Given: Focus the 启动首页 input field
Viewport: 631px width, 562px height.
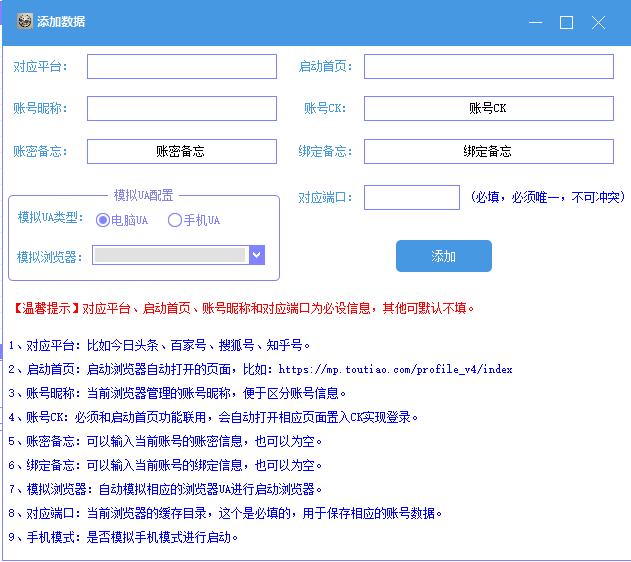Looking at the screenshot, I should coord(489,66).
